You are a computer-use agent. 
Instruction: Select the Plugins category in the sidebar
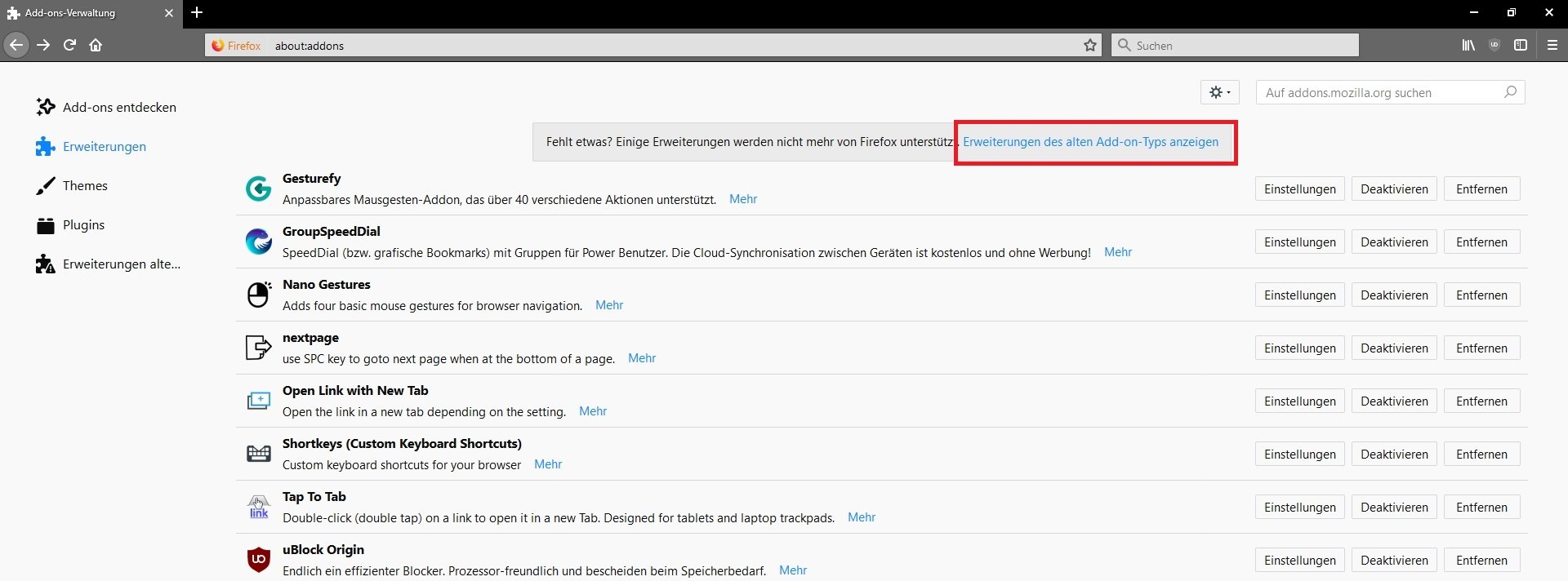(83, 225)
